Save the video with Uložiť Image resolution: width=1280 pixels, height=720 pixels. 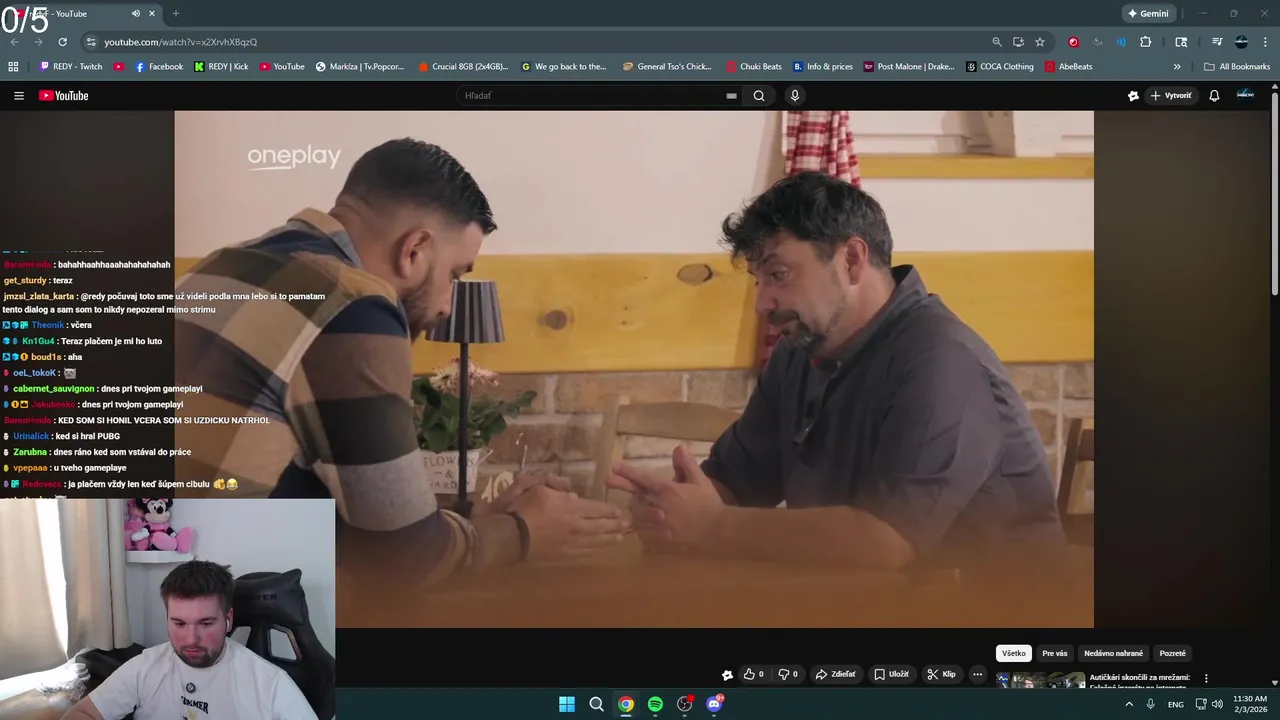[x=892, y=674]
